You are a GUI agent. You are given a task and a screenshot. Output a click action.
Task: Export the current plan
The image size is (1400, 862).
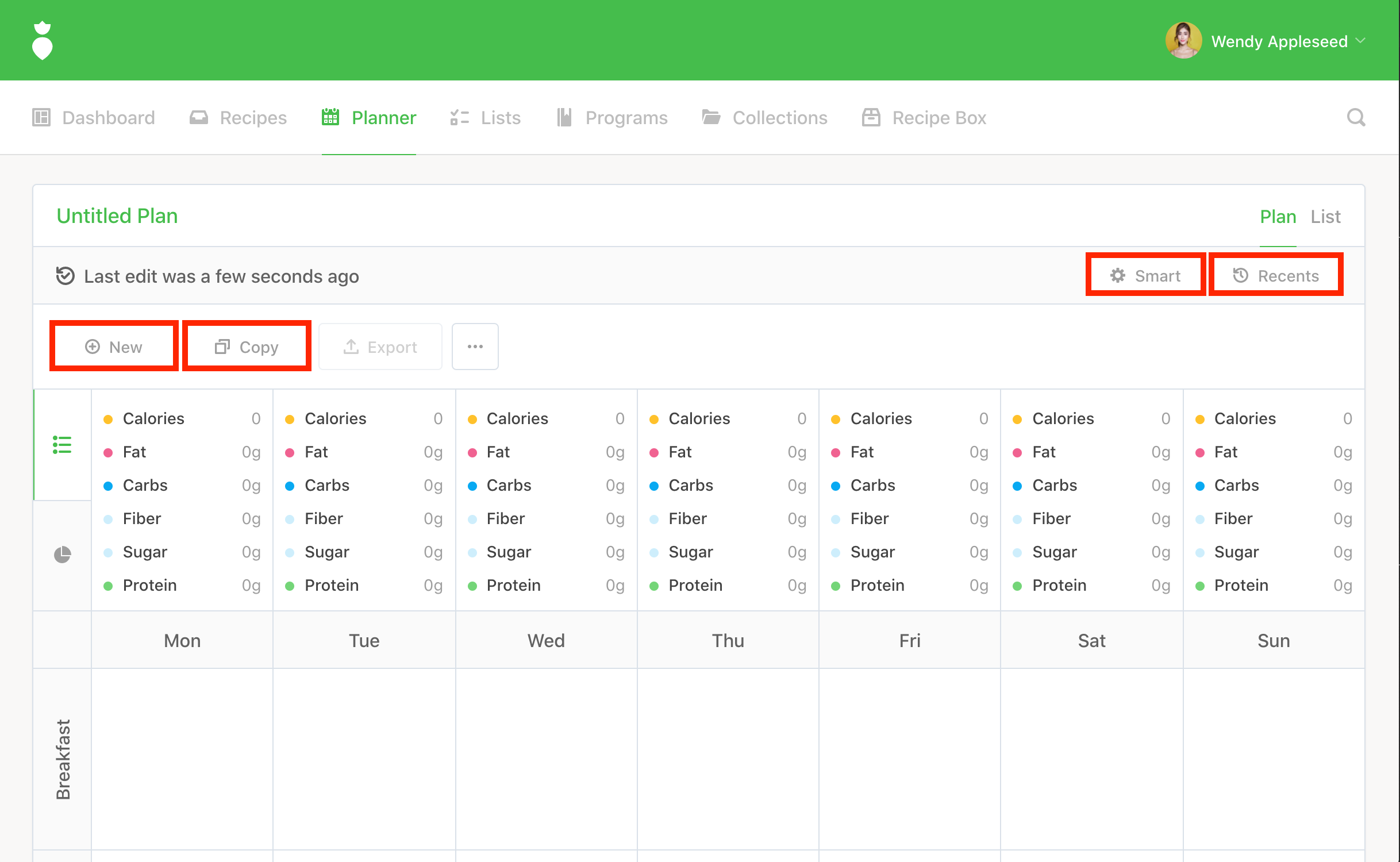pos(380,347)
